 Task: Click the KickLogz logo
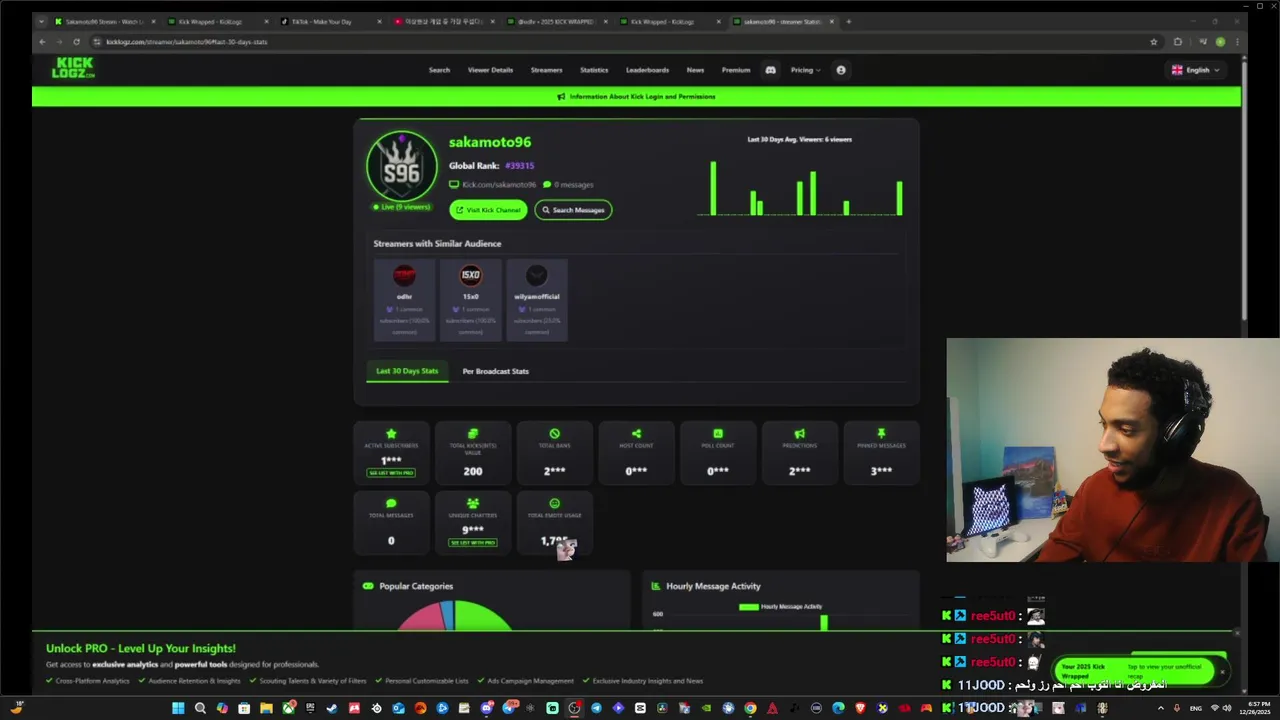coord(74,68)
